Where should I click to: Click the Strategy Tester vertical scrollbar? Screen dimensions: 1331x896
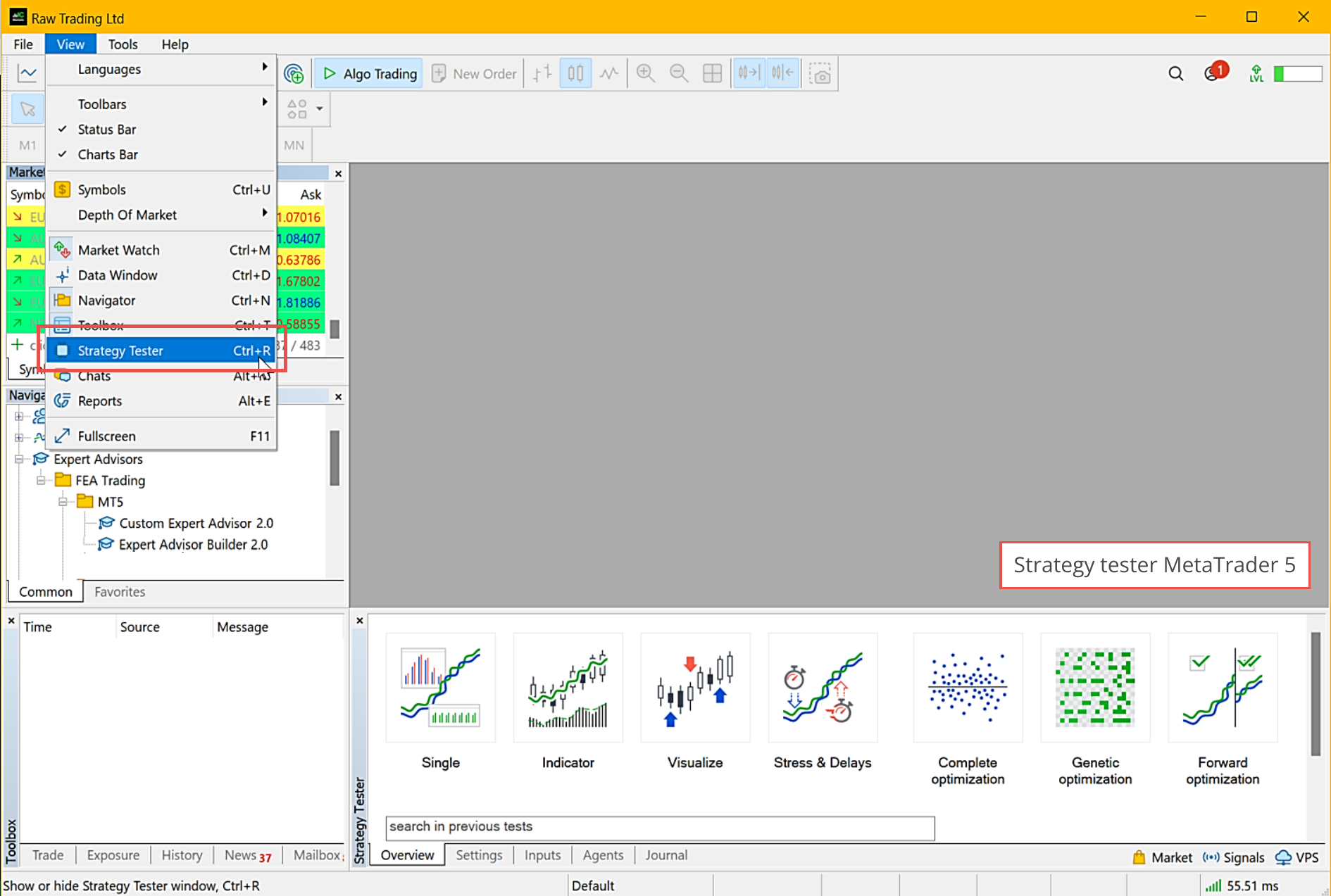point(1315,693)
